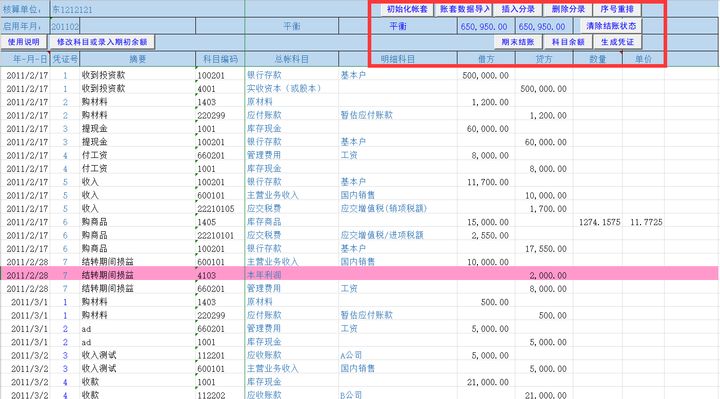Screen dimensions: 720x399
Task: Open 账套数据导入 import button
Action: 464,9
